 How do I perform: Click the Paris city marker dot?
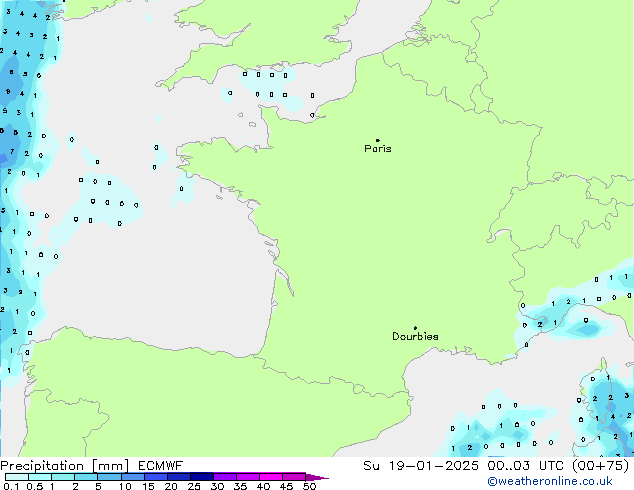point(377,140)
